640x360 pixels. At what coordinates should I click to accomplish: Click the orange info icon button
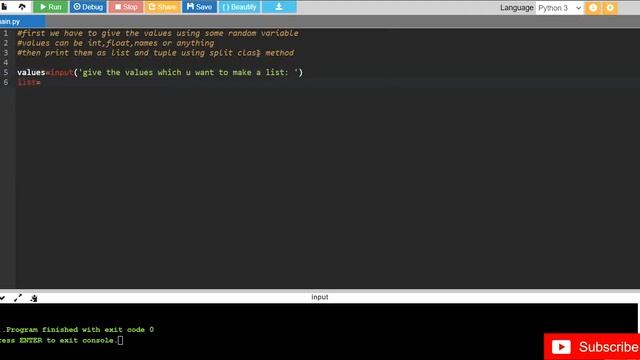(593, 8)
